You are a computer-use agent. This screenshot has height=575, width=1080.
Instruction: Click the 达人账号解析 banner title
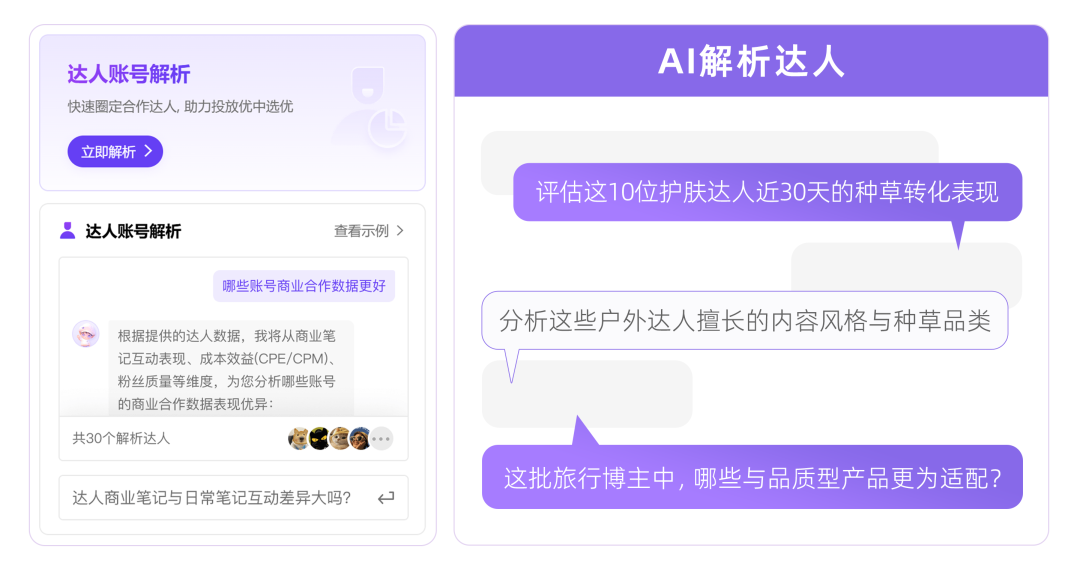pos(129,75)
